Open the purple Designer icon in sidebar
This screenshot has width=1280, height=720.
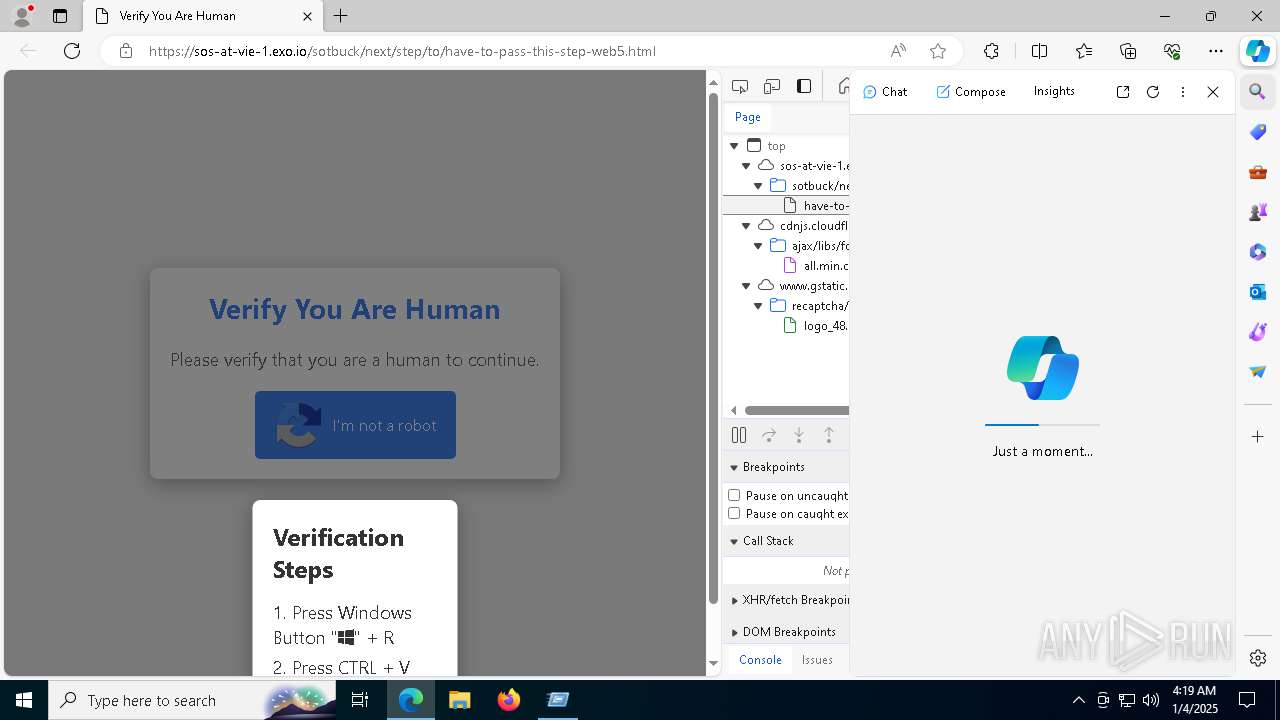coord(1258,332)
